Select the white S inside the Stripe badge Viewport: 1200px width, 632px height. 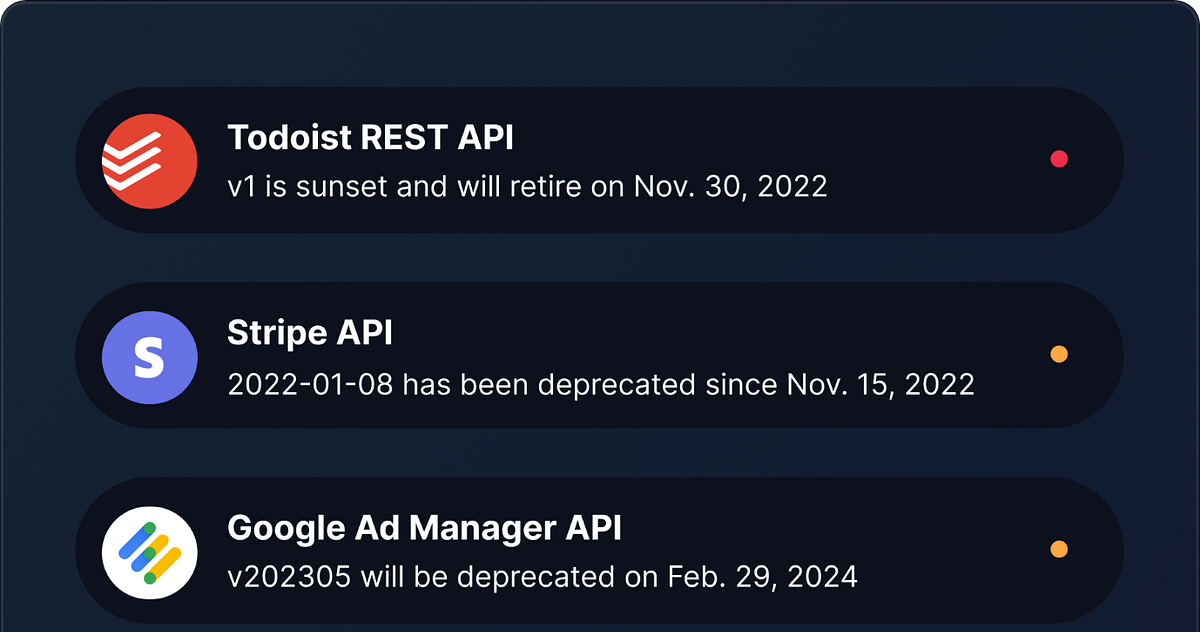148,357
